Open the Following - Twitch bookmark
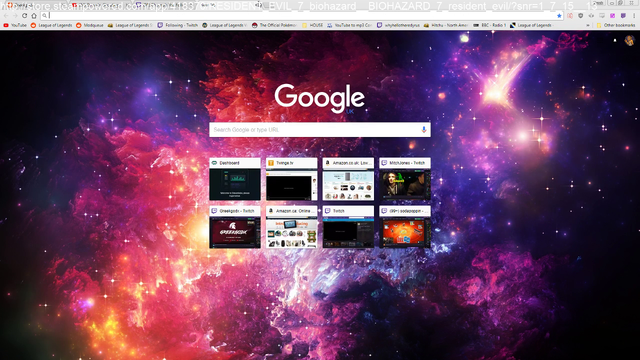Viewport: 640px width, 360px height. [x=178, y=25]
